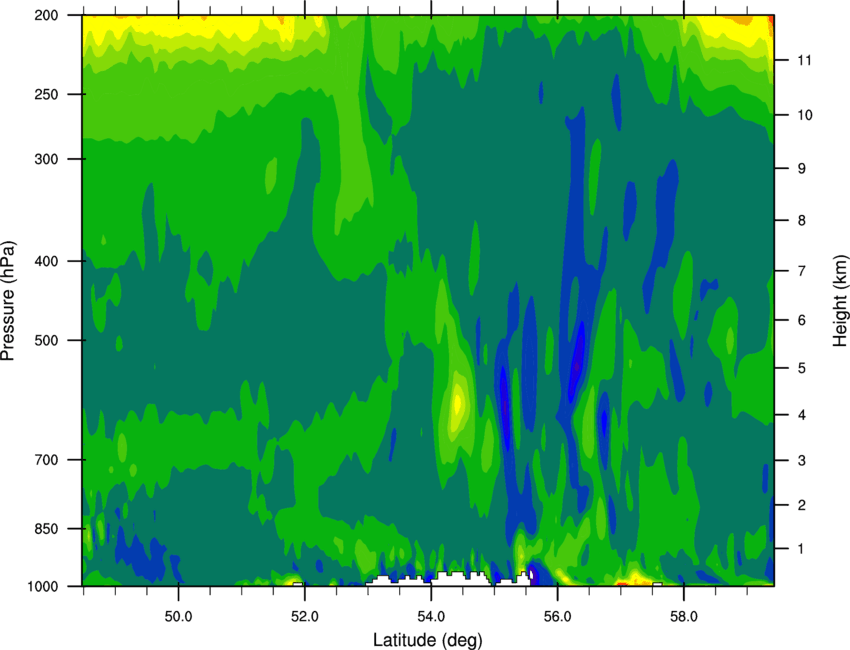Image resolution: width=850 pixels, height=650 pixels.
Task: Click the 5 km height label
Action: pyautogui.click(x=802, y=368)
